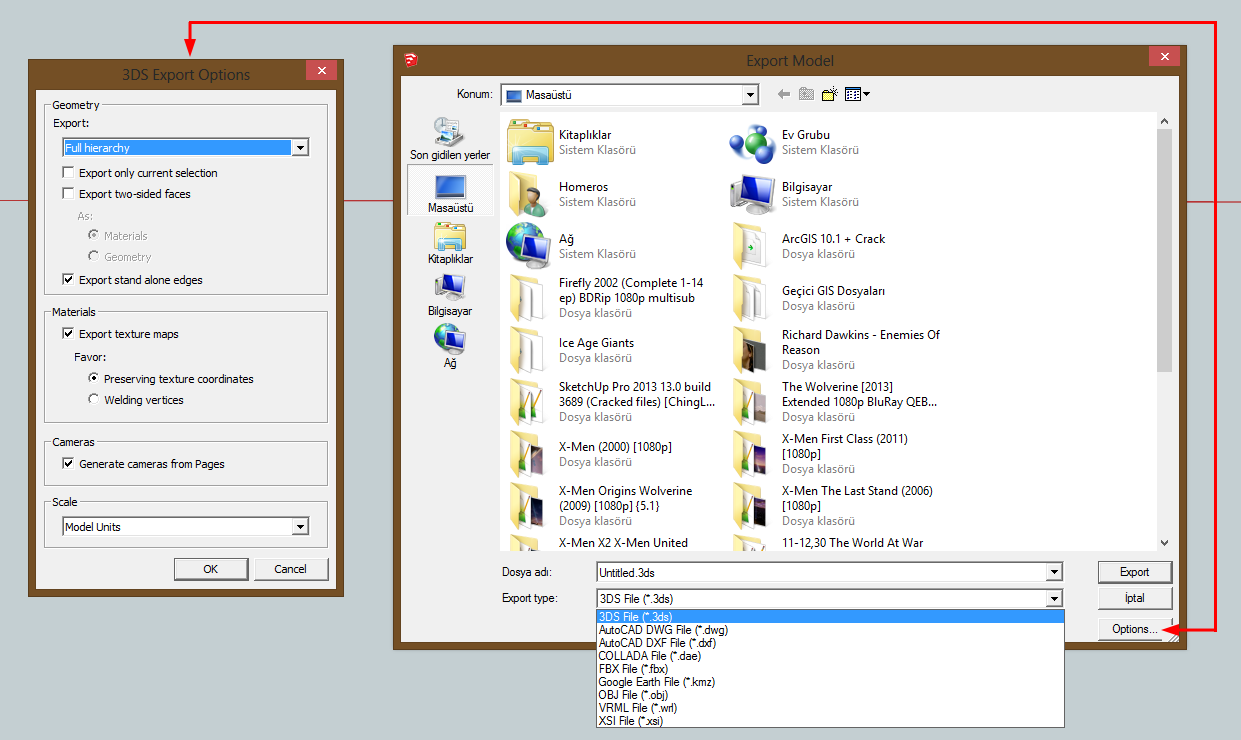
Task: Select the Kitaplıklar system folder icon
Action: 530,142
